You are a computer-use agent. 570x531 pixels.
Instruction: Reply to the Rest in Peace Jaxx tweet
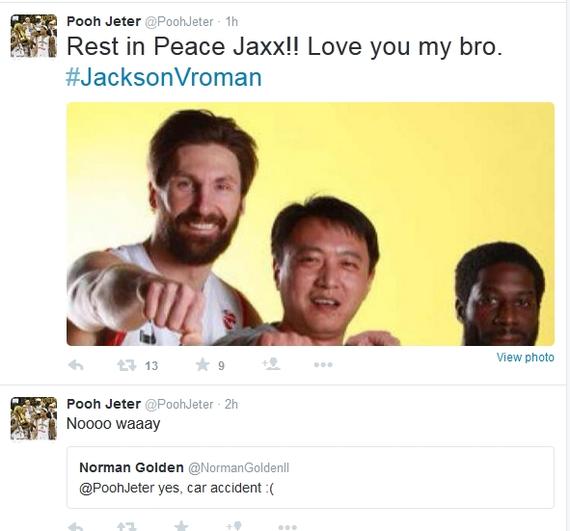76,365
